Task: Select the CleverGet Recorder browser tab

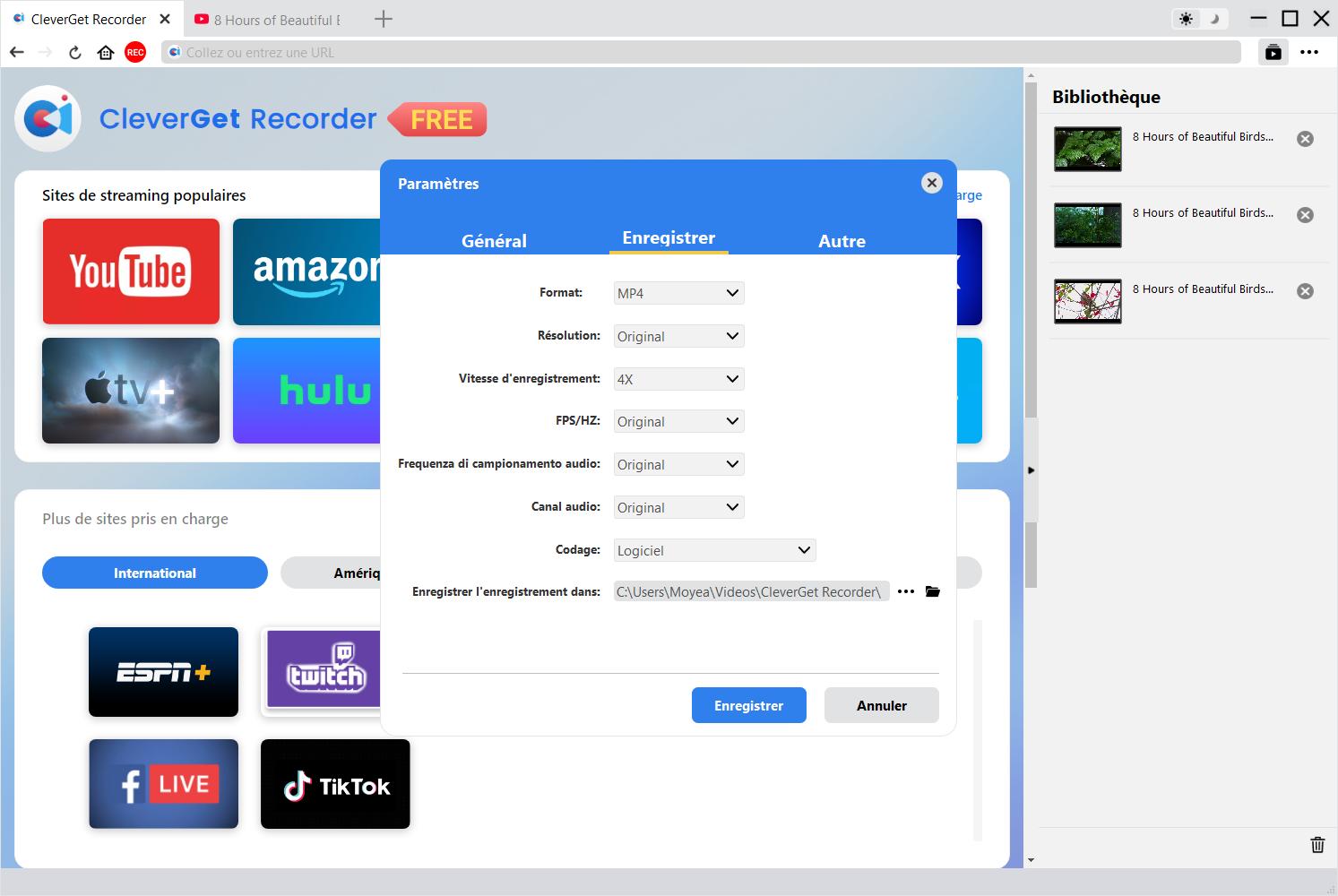Action: click(x=90, y=19)
